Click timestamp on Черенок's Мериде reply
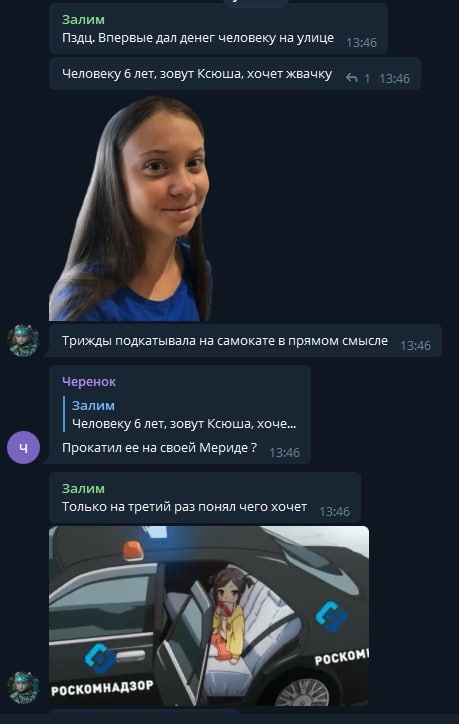 (284, 452)
